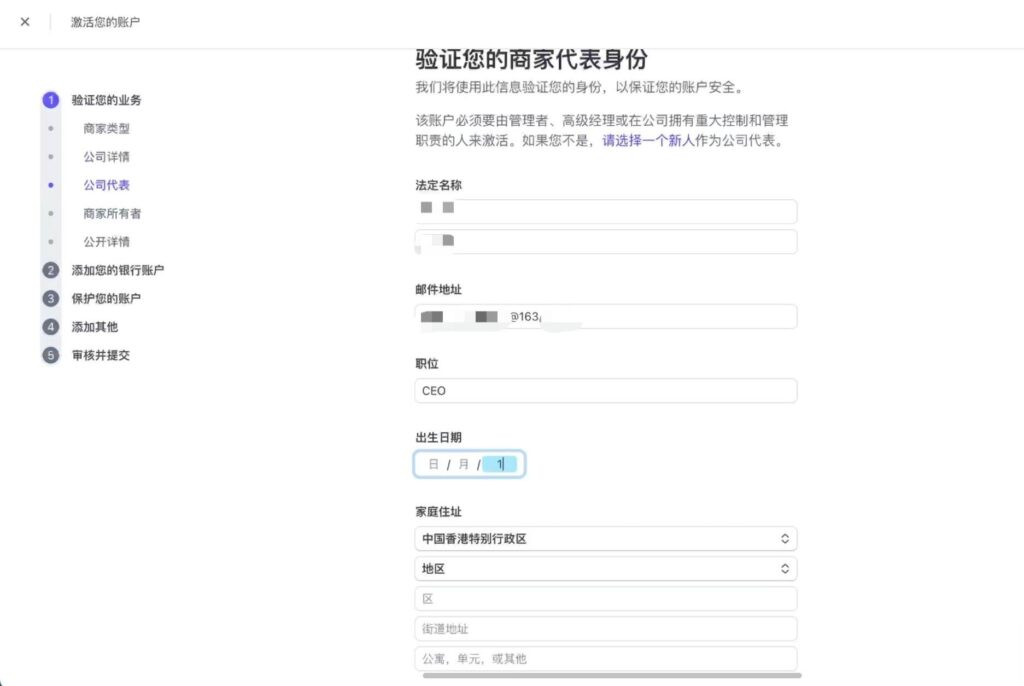Click the 月 month part of birth date
The height and width of the screenshot is (686, 1024).
click(x=463, y=465)
